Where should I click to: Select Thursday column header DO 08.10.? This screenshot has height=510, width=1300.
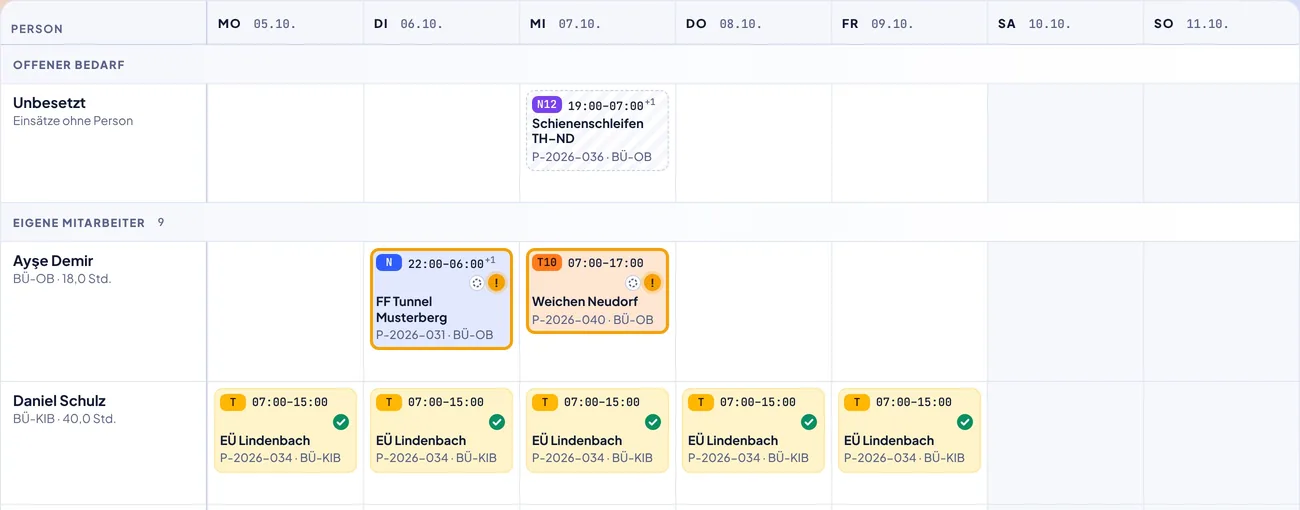753,23
